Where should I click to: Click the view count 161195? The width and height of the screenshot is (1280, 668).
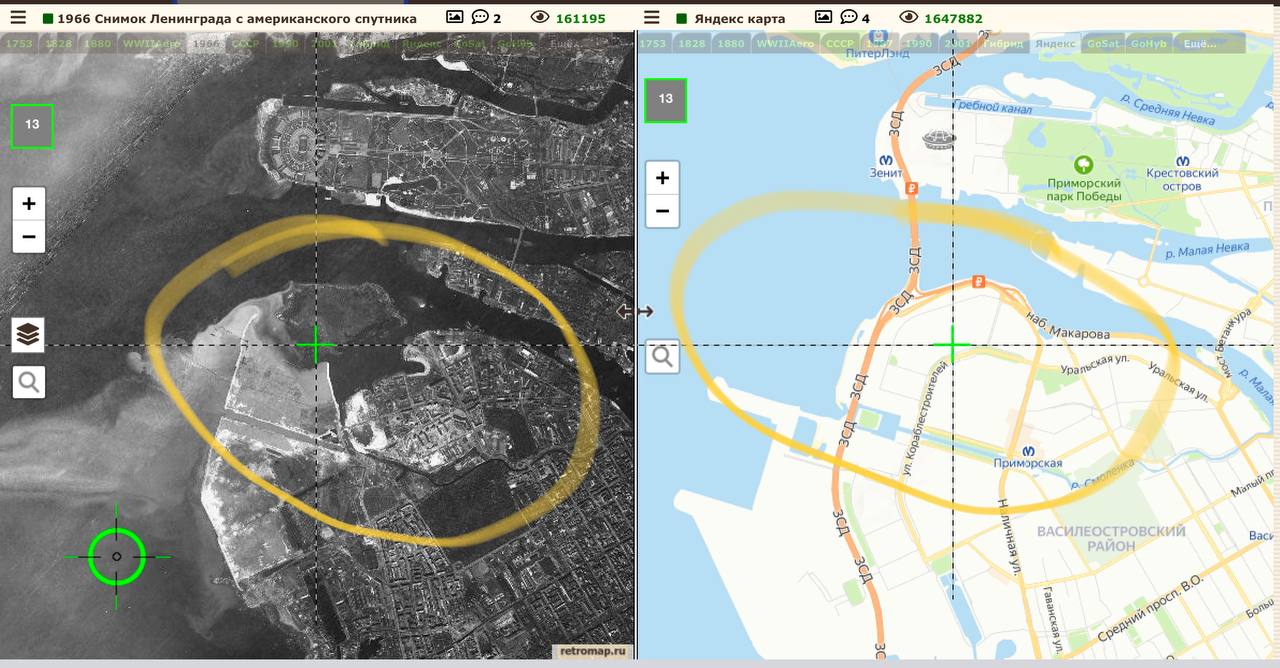pyautogui.click(x=581, y=18)
